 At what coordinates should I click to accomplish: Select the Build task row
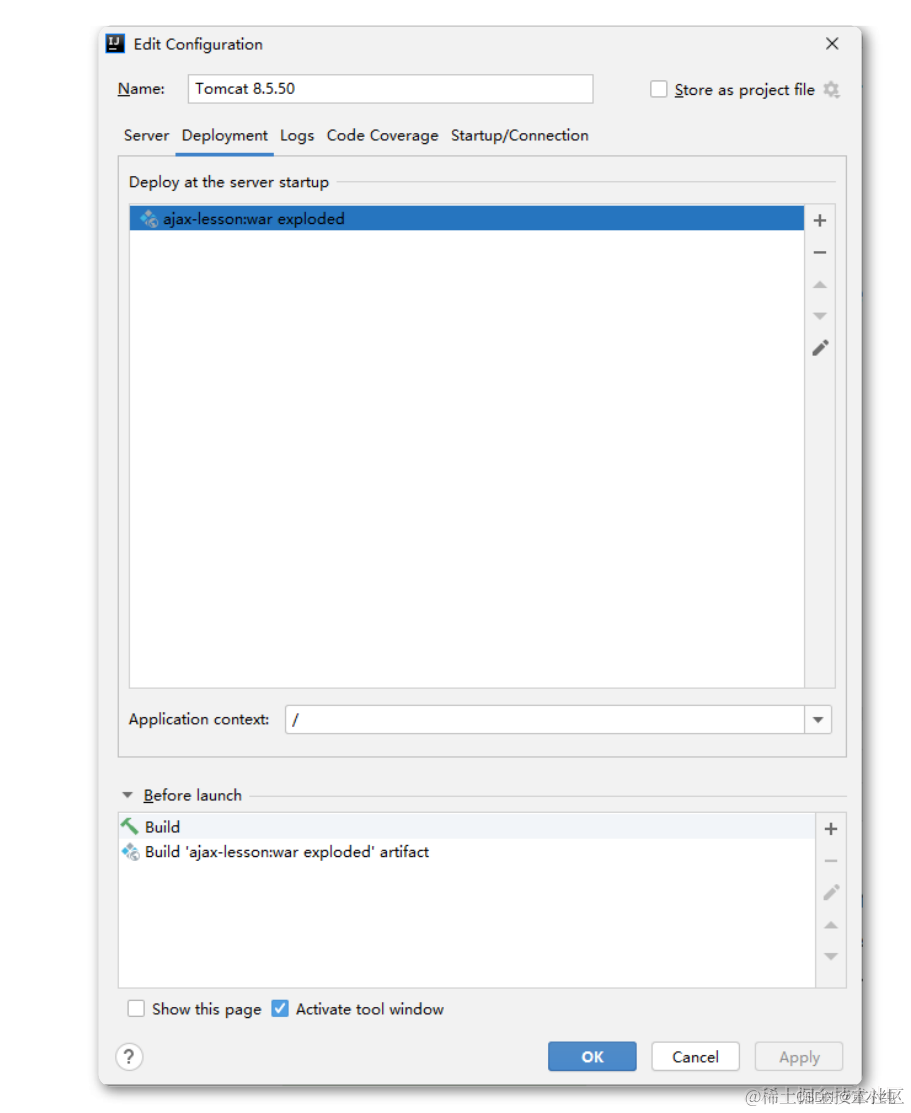467,827
